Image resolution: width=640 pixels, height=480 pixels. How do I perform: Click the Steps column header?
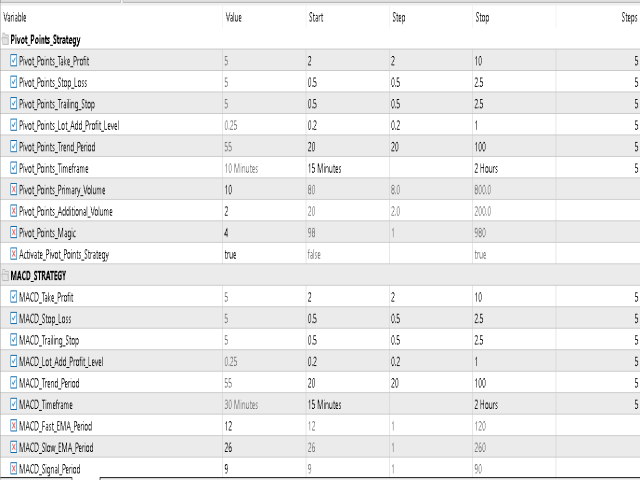(x=629, y=18)
